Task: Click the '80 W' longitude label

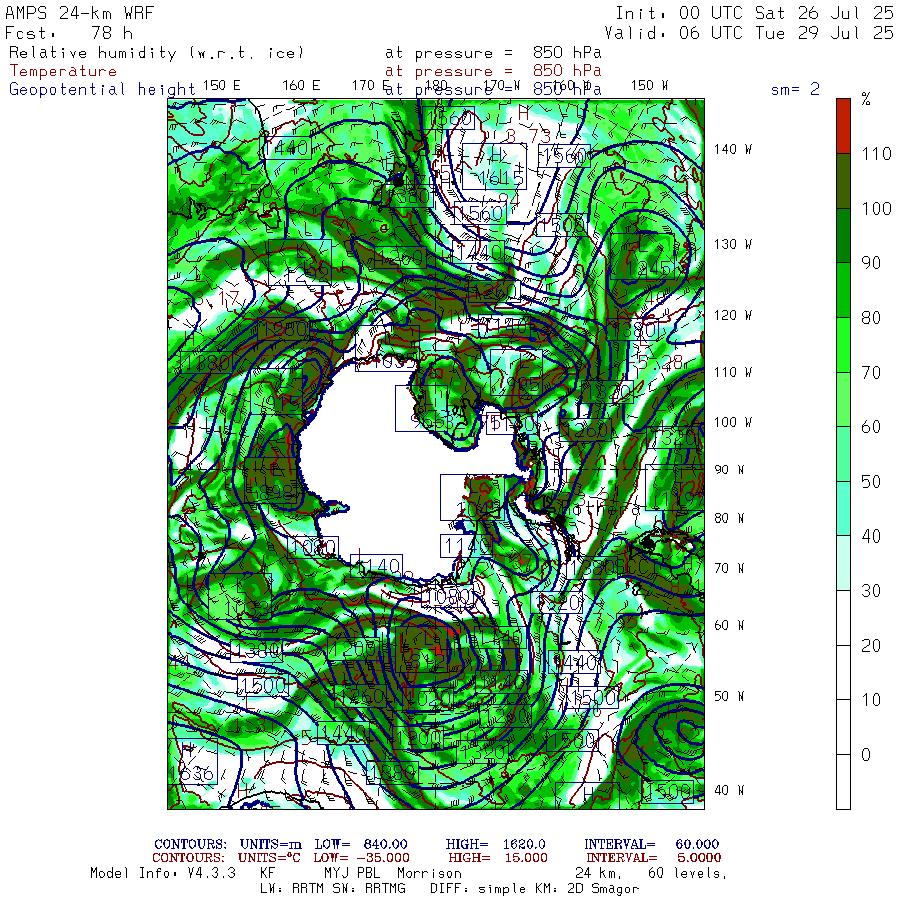Action: [x=729, y=518]
